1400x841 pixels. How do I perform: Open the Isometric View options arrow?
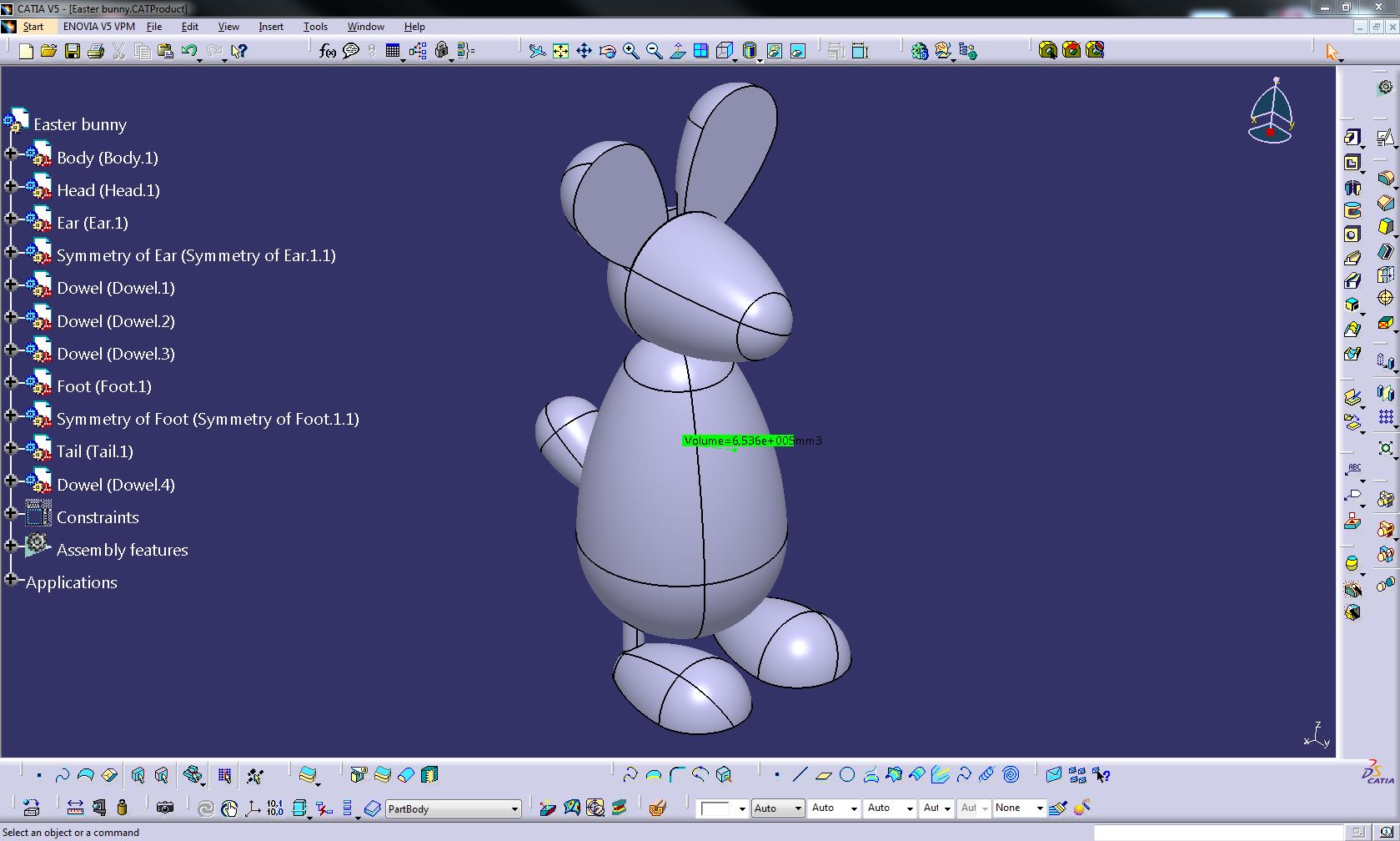[735, 59]
